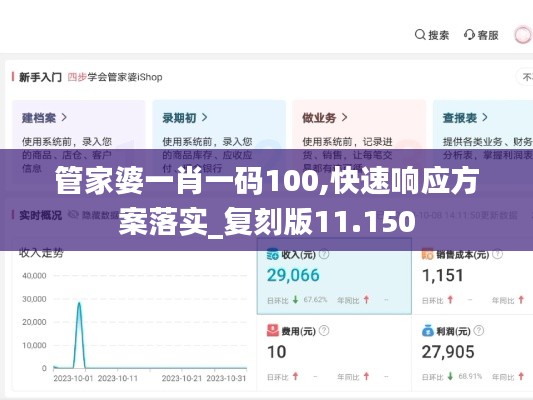Click the 销售成本(元) icon
Viewport: 533px width, 400px height.
pos(428,254)
